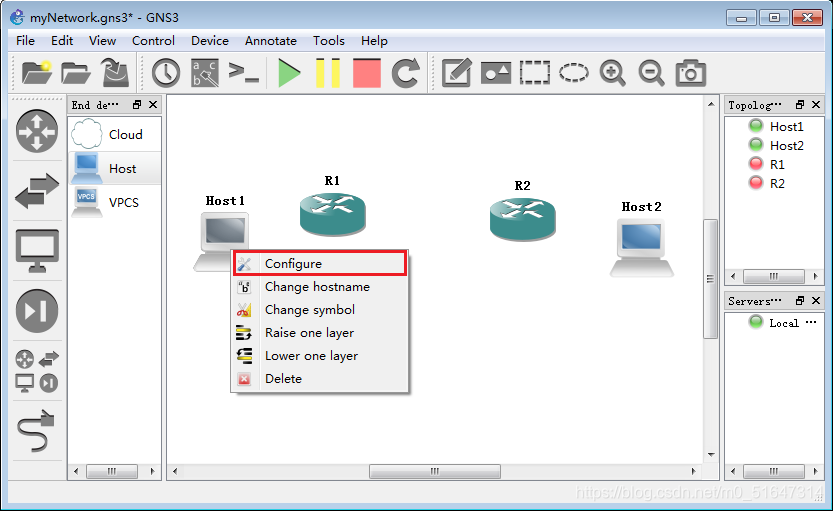Open the Control menu
The image size is (833, 511).
tap(153, 41)
